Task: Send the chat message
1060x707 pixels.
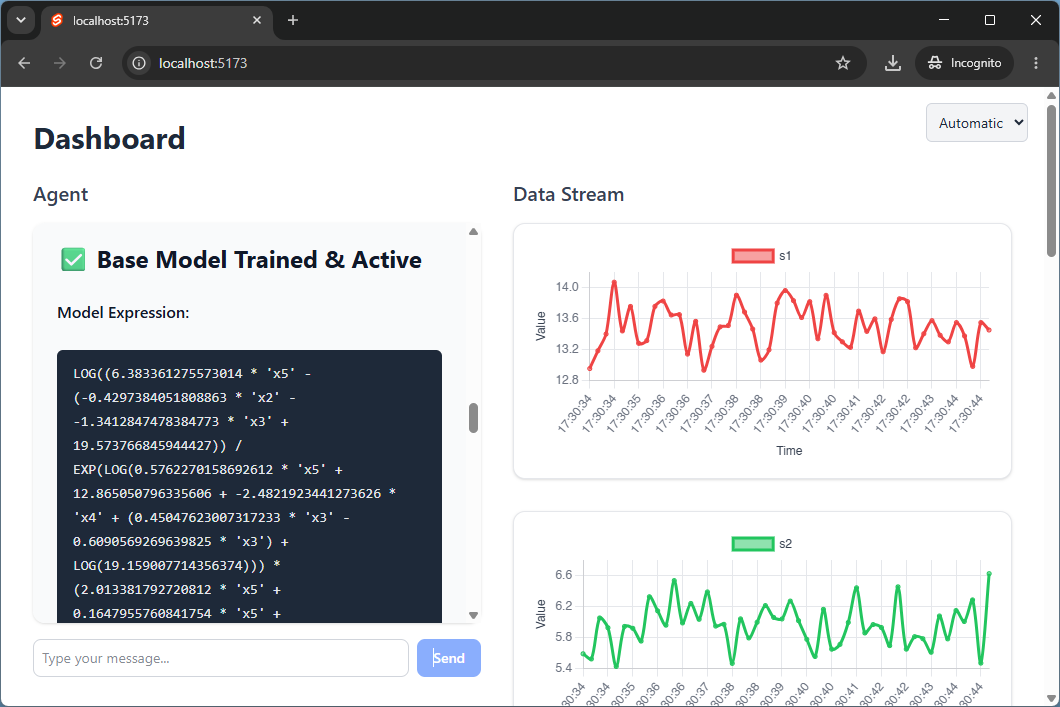Action: pyautogui.click(x=449, y=658)
